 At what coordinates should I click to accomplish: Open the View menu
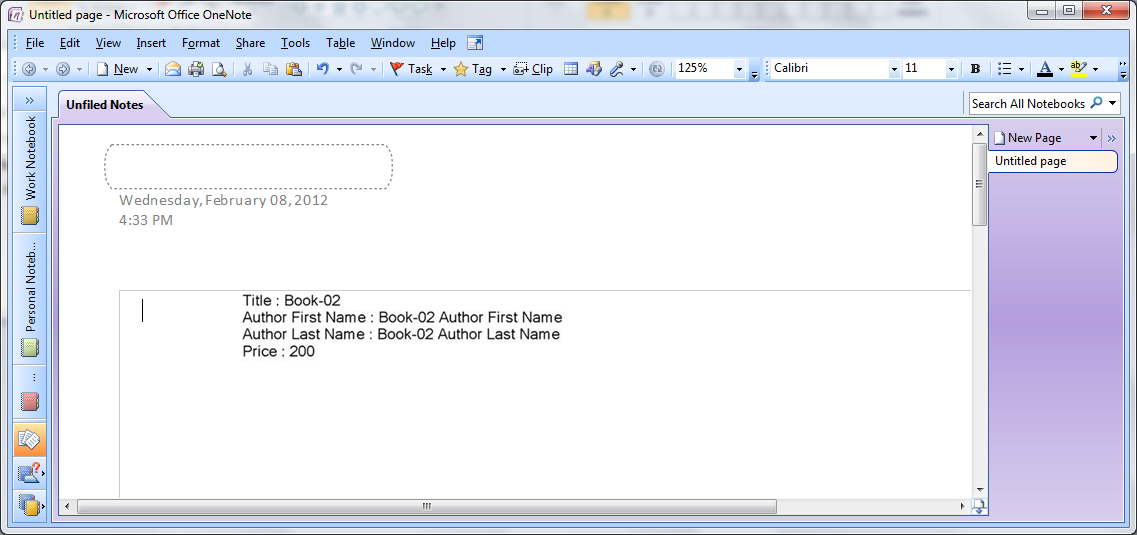tap(108, 43)
